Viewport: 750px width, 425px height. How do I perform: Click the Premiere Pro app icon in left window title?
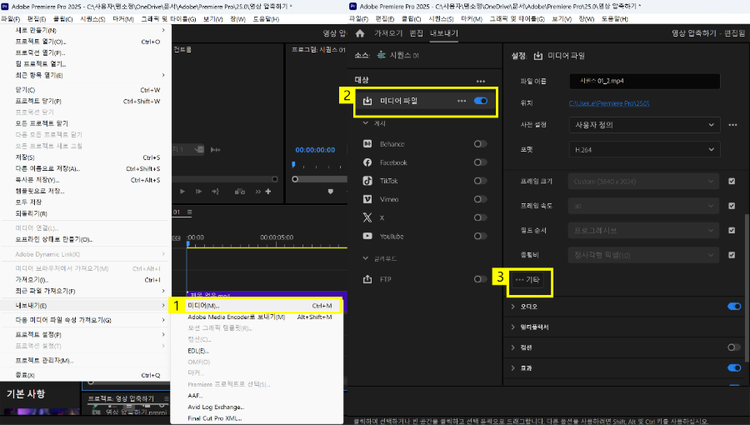(5, 6)
